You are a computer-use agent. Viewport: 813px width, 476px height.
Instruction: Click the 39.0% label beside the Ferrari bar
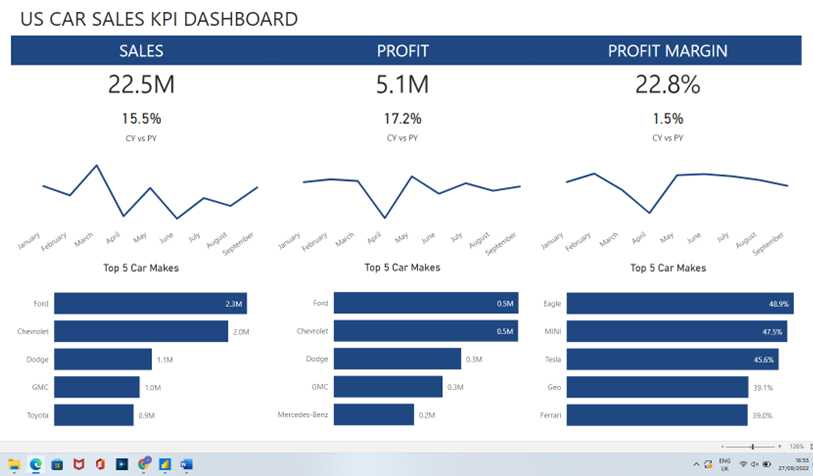point(762,415)
